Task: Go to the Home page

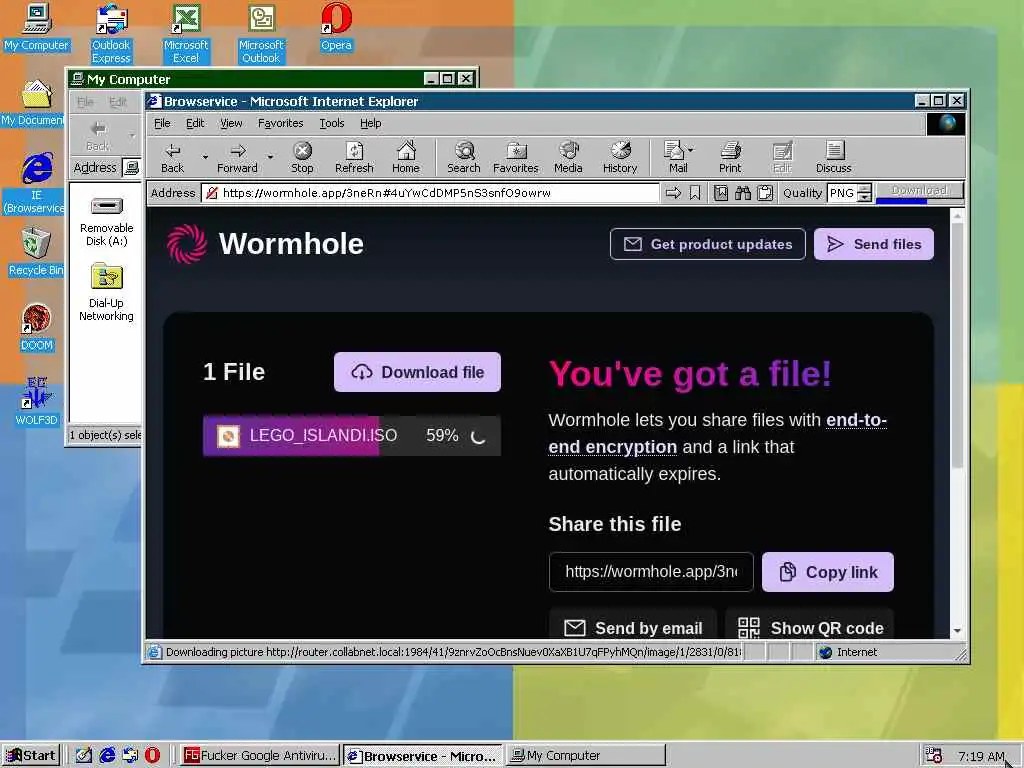Action: coord(406,158)
